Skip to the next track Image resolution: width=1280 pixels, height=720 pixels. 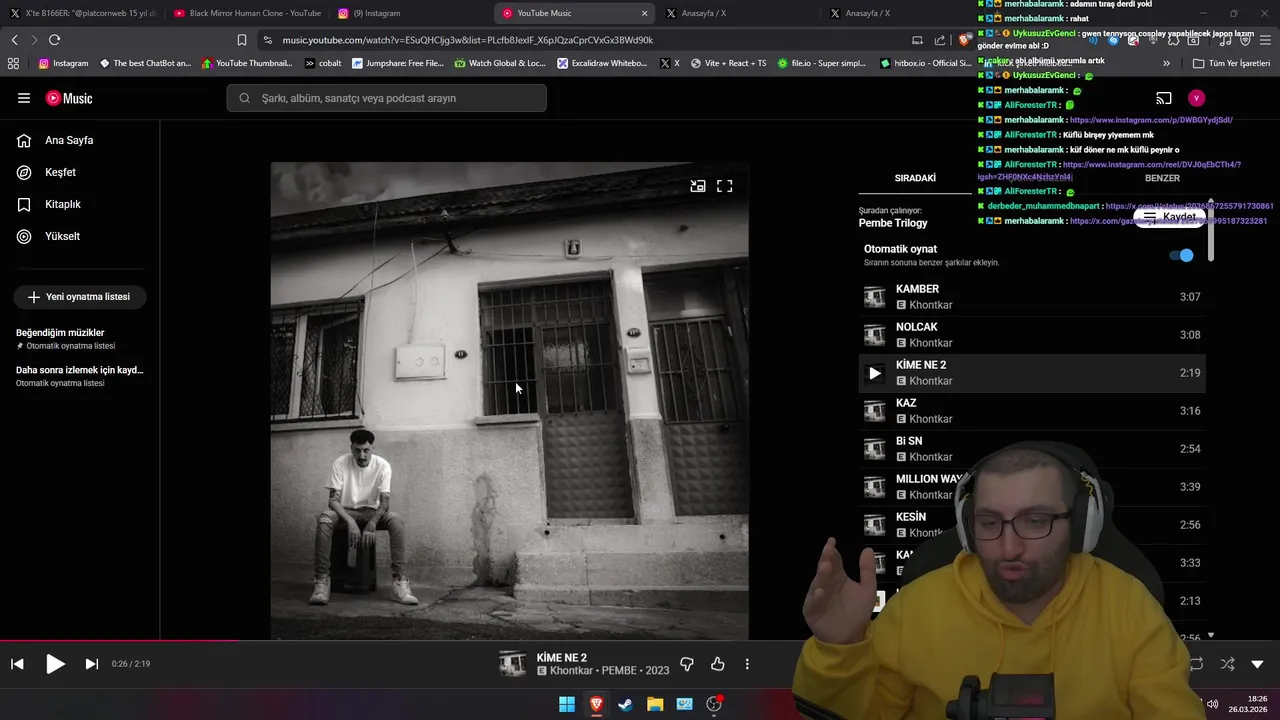pos(91,664)
